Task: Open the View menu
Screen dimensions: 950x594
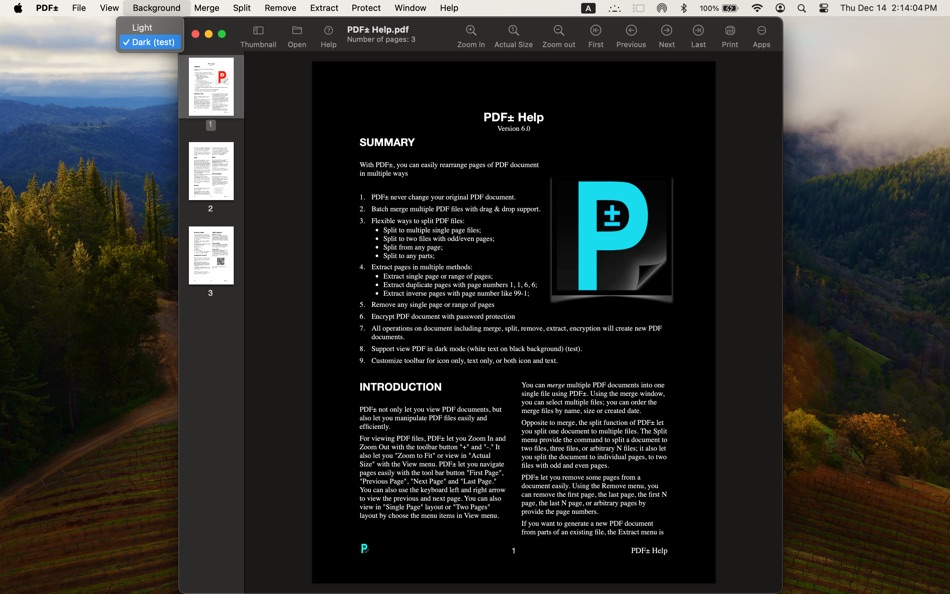Action: [109, 8]
